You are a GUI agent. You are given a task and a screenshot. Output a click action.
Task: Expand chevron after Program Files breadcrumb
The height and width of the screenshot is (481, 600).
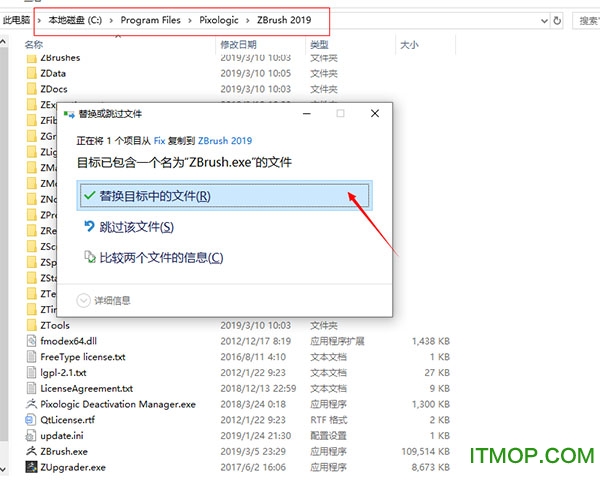tap(190, 20)
